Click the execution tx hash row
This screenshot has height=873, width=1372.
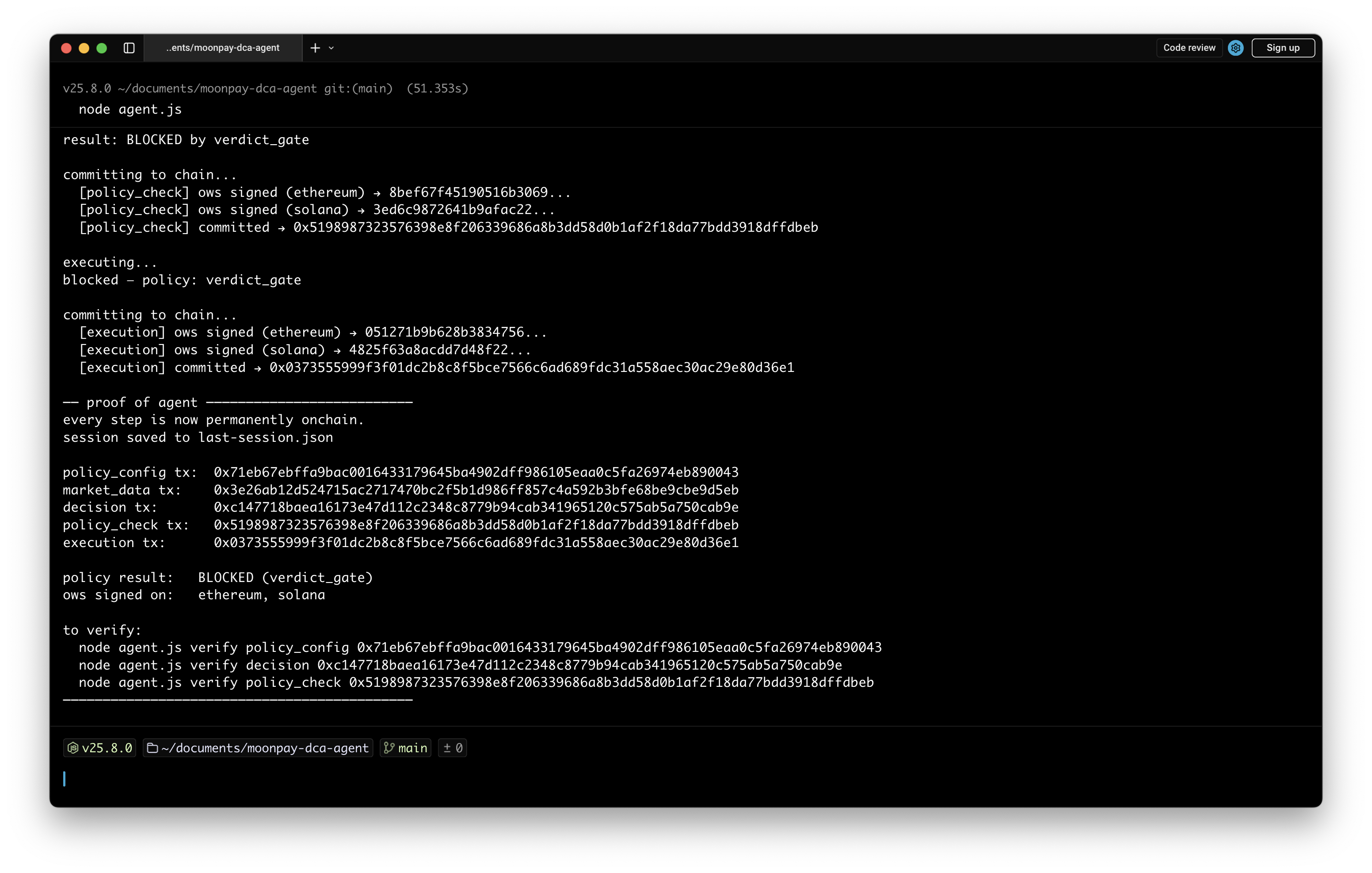(400, 543)
